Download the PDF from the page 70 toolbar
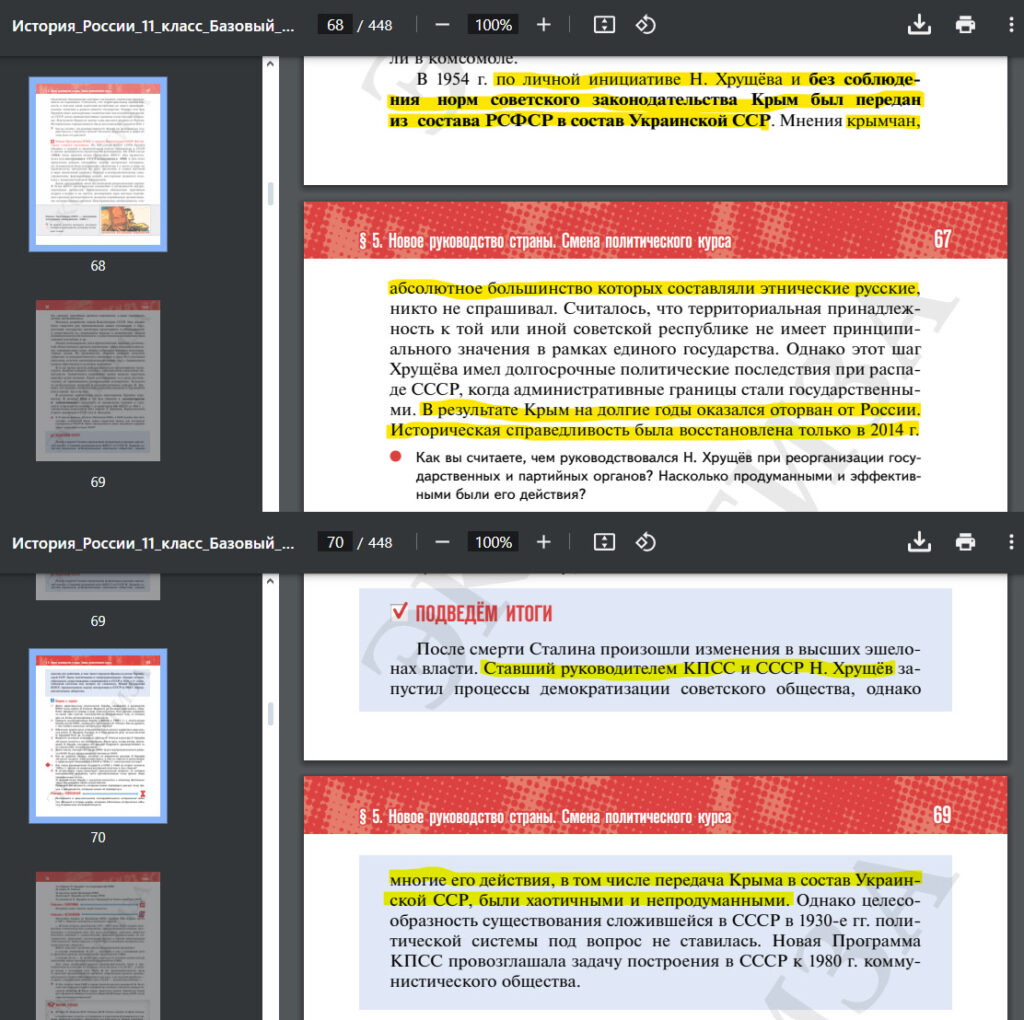 tap(918, 542)
